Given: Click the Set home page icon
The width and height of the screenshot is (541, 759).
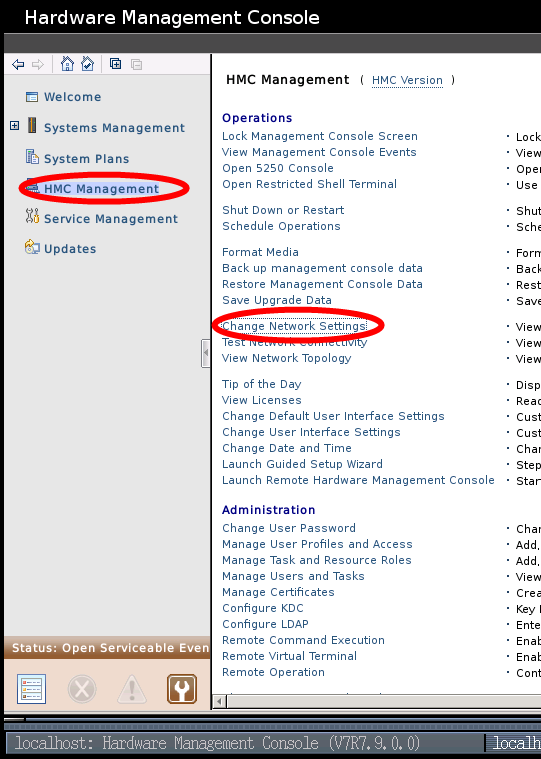Looking at the screenshot, I should coord(88,63).
